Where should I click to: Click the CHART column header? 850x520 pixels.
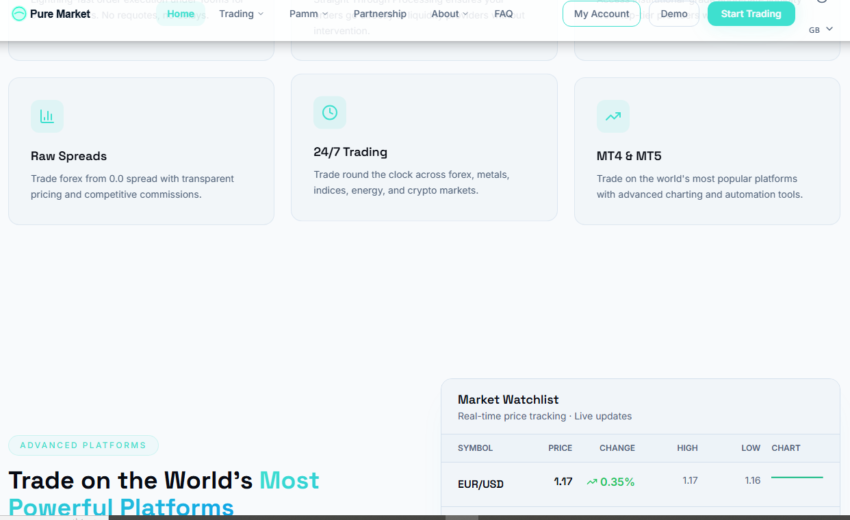785,448
